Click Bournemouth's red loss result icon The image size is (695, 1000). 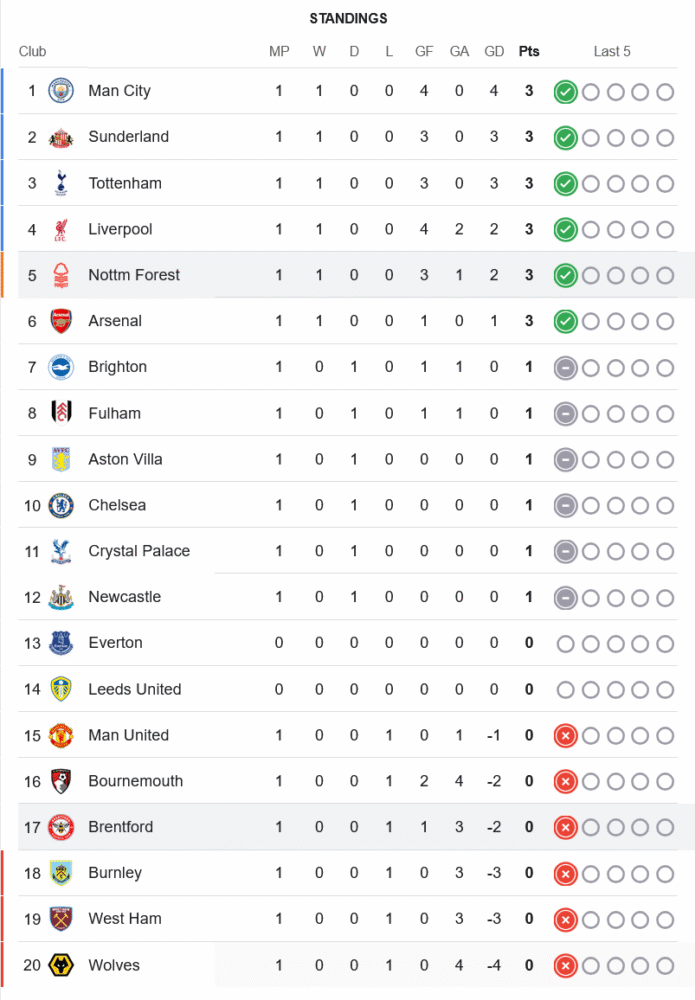[x=565, y=782]
